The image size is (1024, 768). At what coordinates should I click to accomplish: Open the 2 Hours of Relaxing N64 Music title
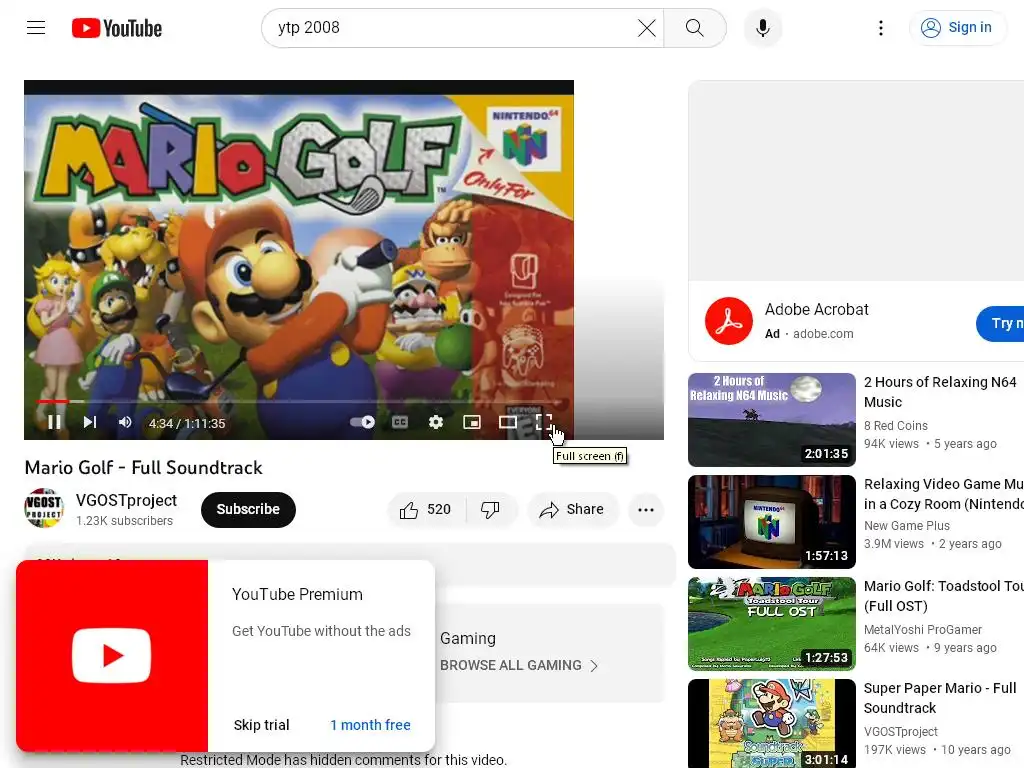(940, 392)
